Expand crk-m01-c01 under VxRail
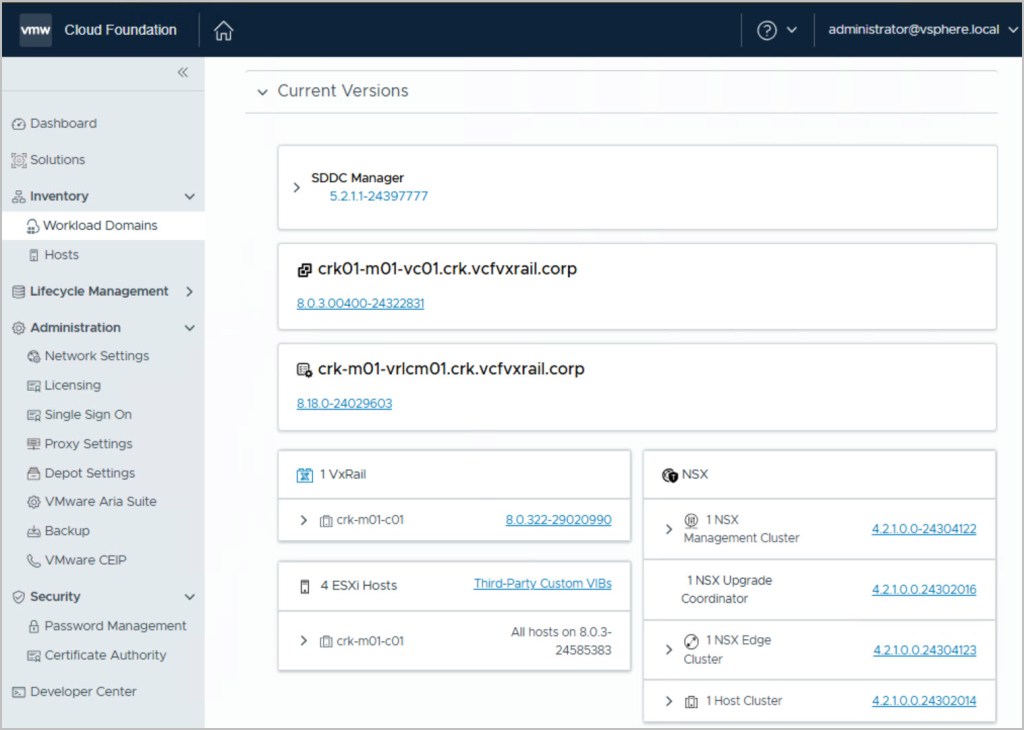1024x730 pixels. click(304, 520)
